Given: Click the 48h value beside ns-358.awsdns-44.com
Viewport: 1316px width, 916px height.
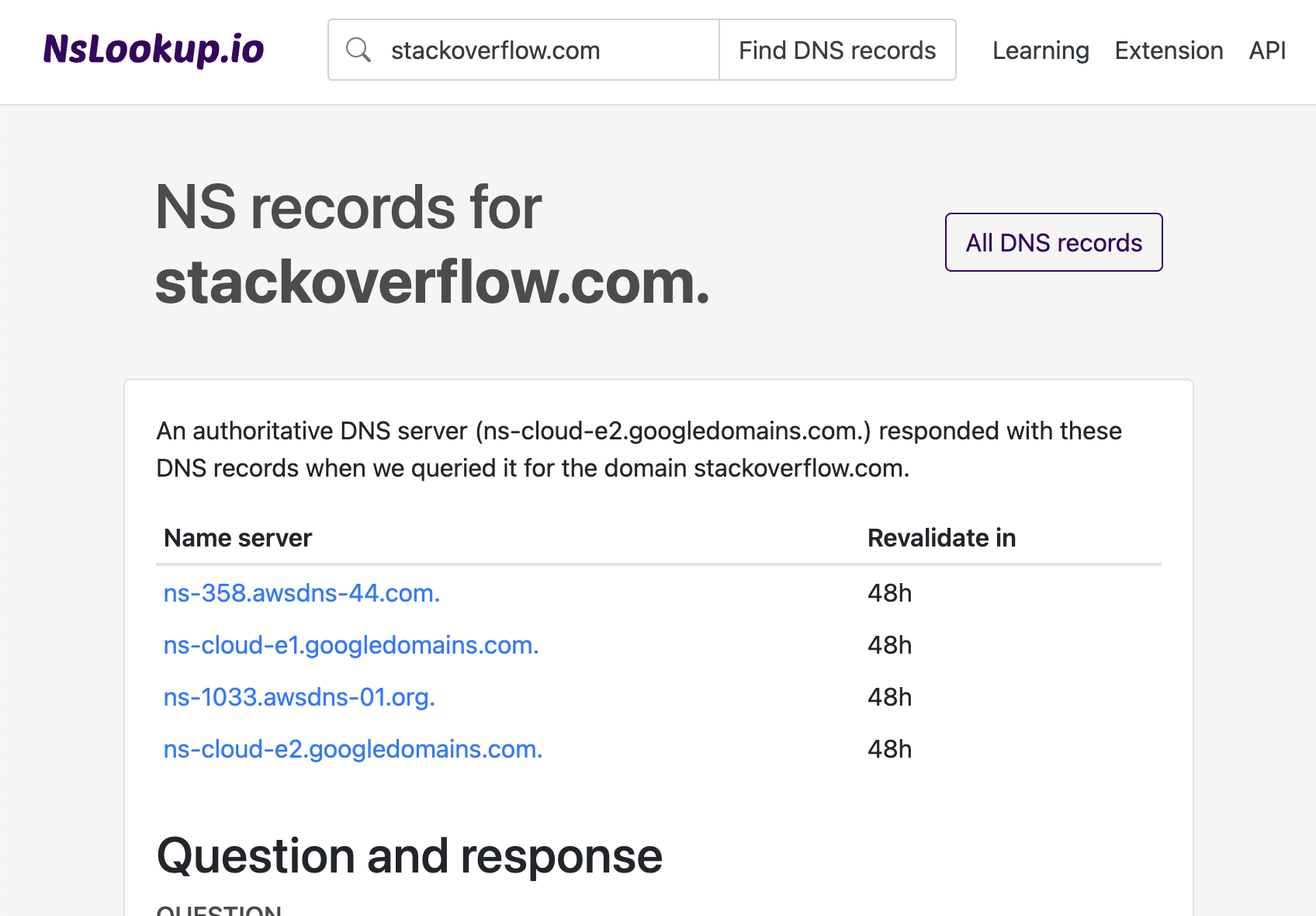Looking at the screenshot, I should pyautogui.click(x=890, y=593).
